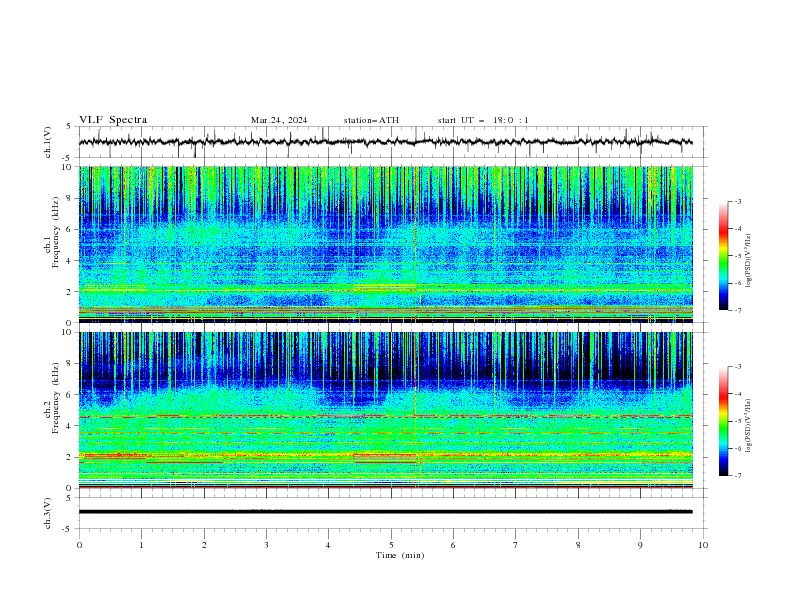
Task: Click the "VLF Spectra" title text
Action: 113,120
